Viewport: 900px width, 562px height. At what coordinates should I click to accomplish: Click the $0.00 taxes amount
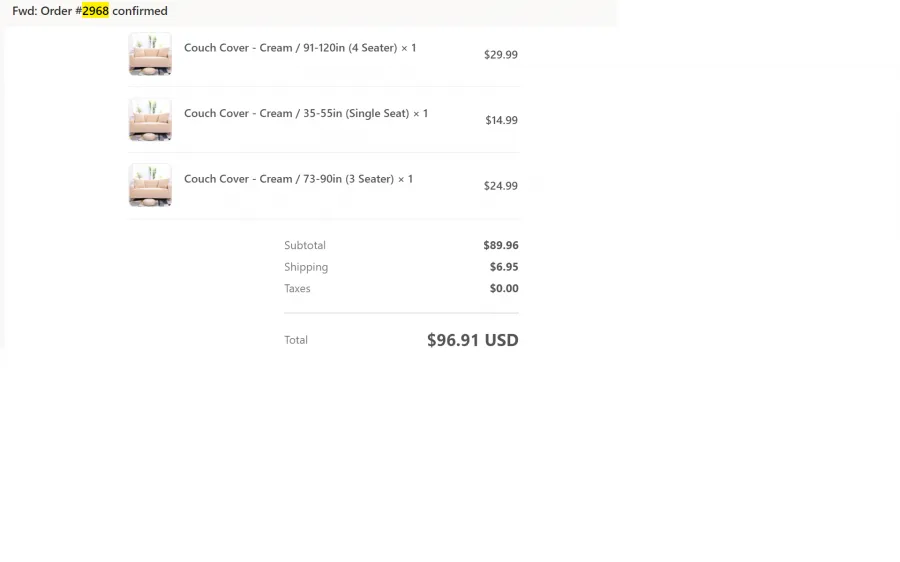tap(504, 288)
